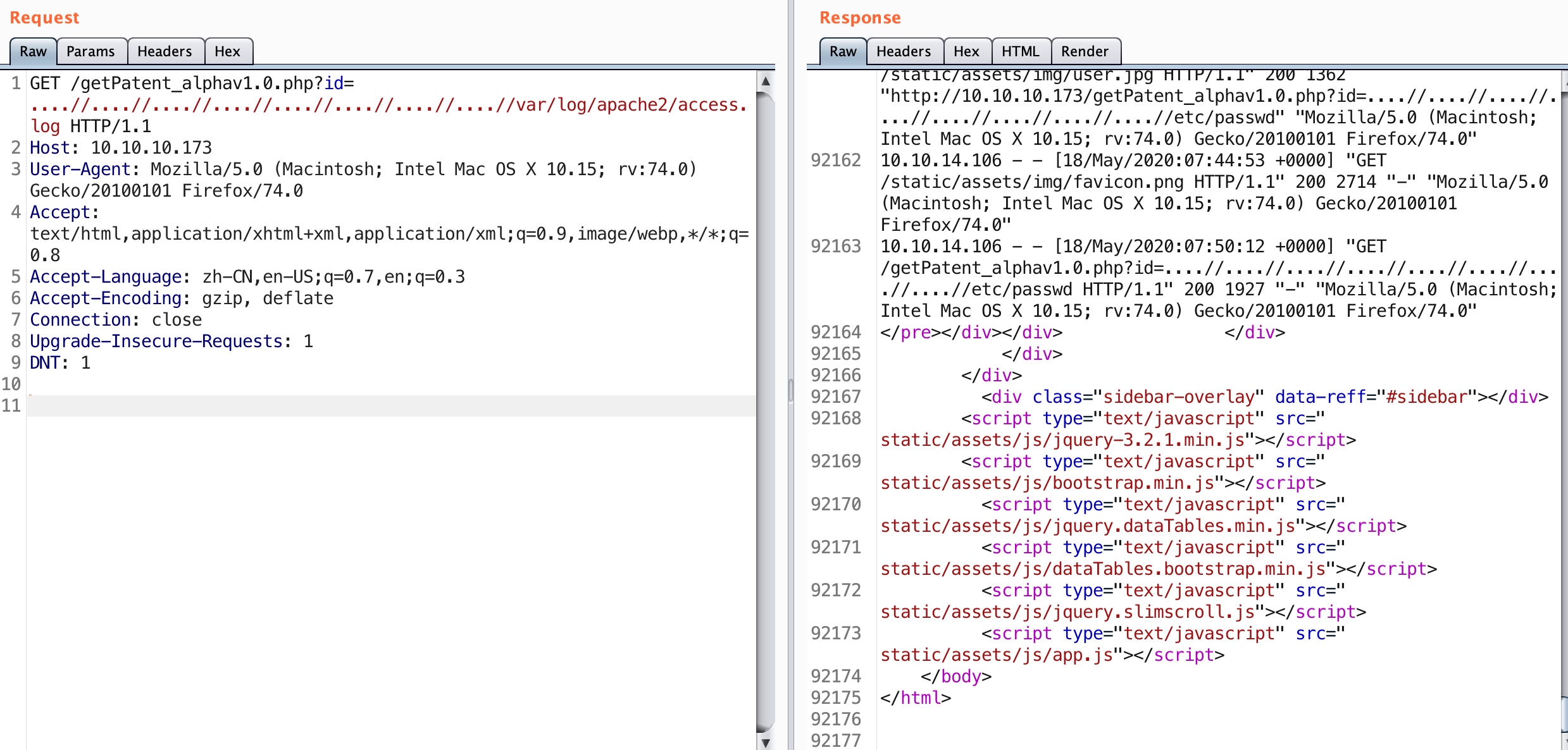Open the request Headers tab

(165, 51)
